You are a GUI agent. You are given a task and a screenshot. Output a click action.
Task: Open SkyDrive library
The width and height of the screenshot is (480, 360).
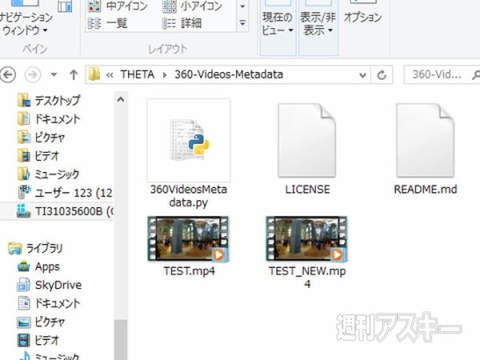click(x=49, y=285)
